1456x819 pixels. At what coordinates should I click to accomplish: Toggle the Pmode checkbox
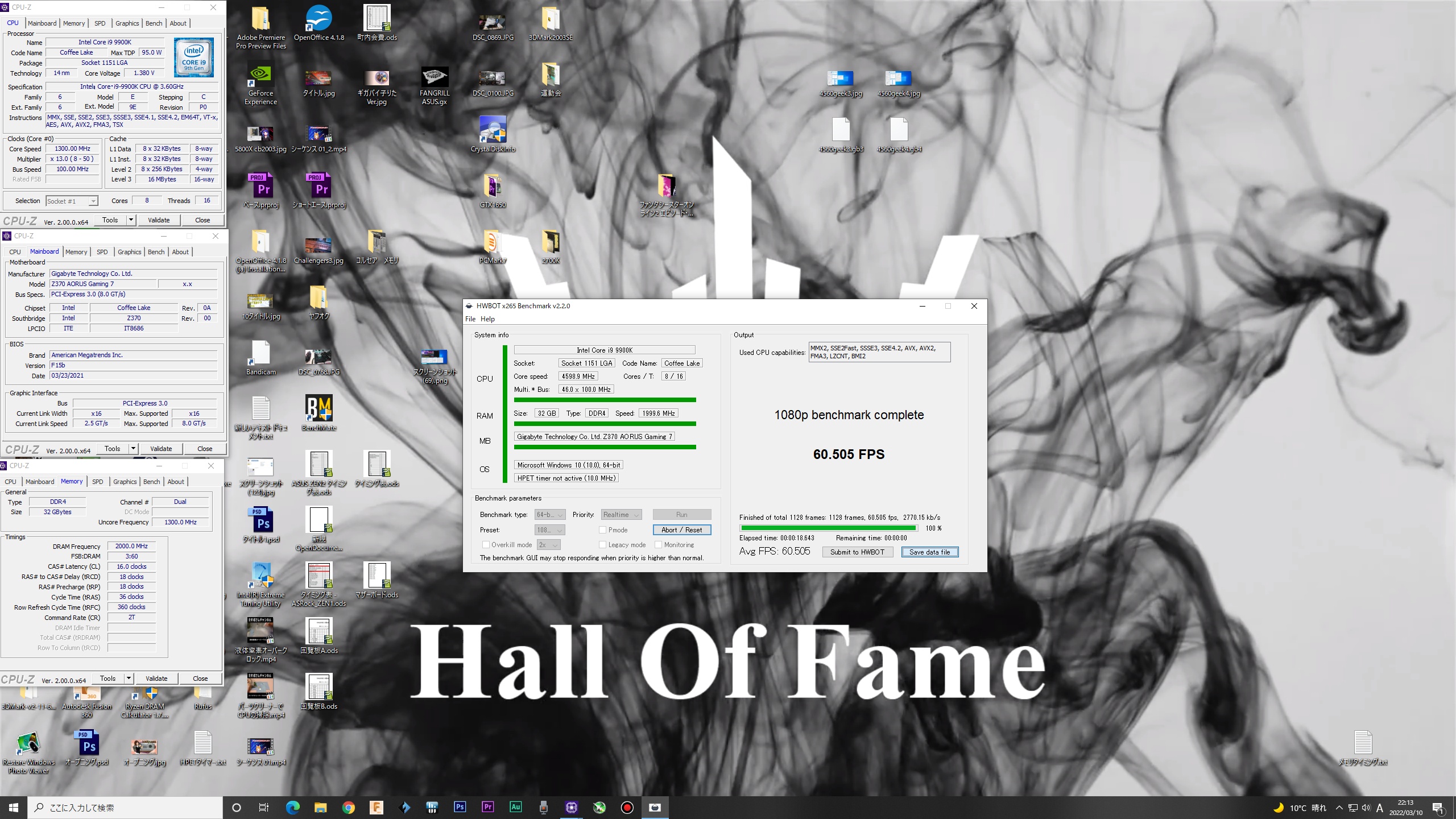(602, 530)
